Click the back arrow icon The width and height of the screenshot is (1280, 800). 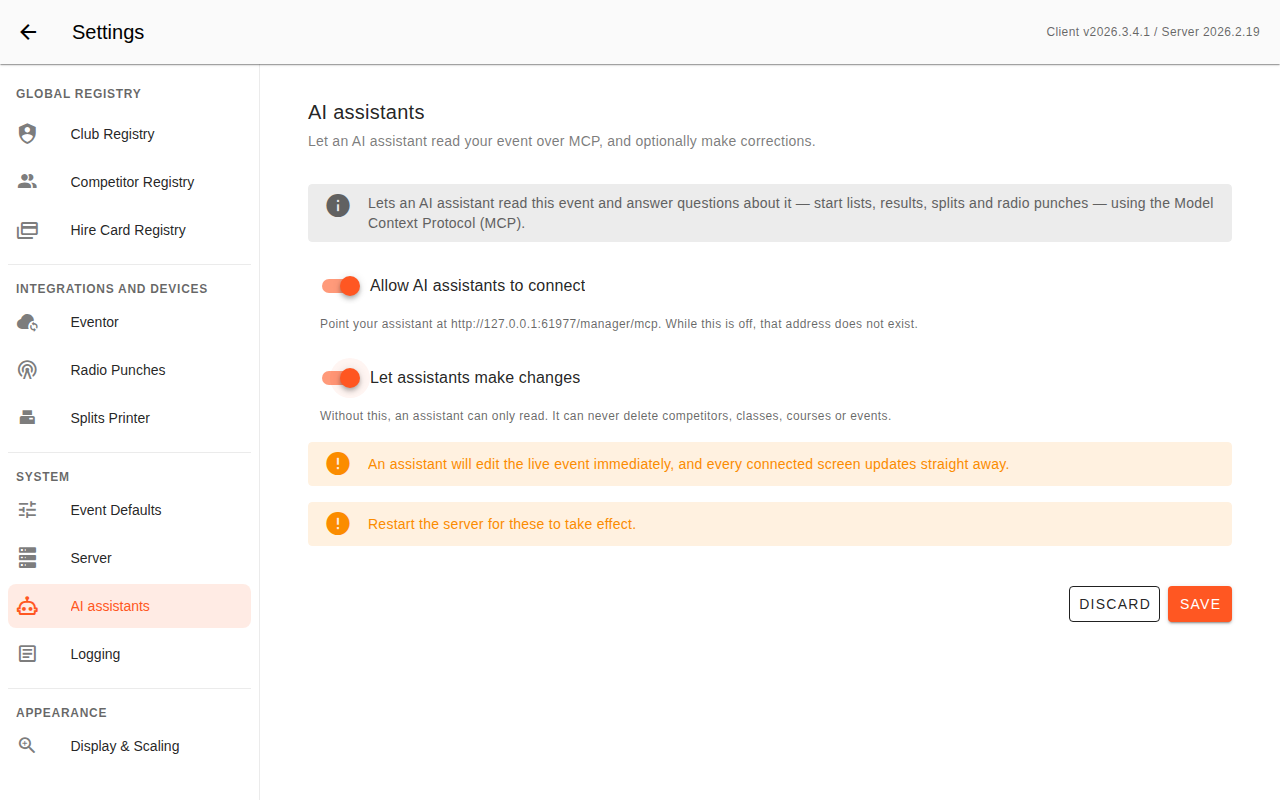pos(28,32)
